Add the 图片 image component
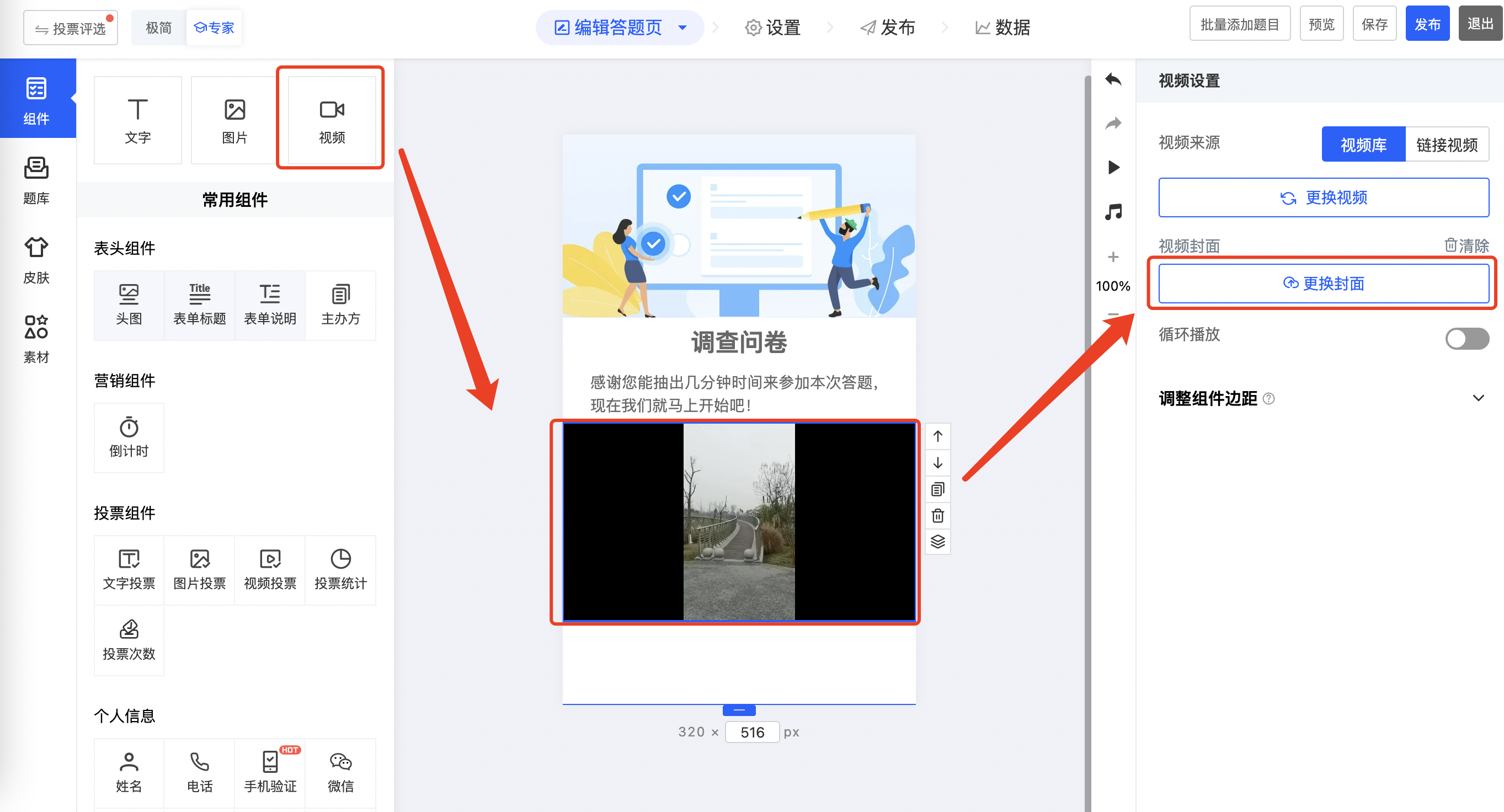Screen dimensions: 1504x812 point(234,120)
